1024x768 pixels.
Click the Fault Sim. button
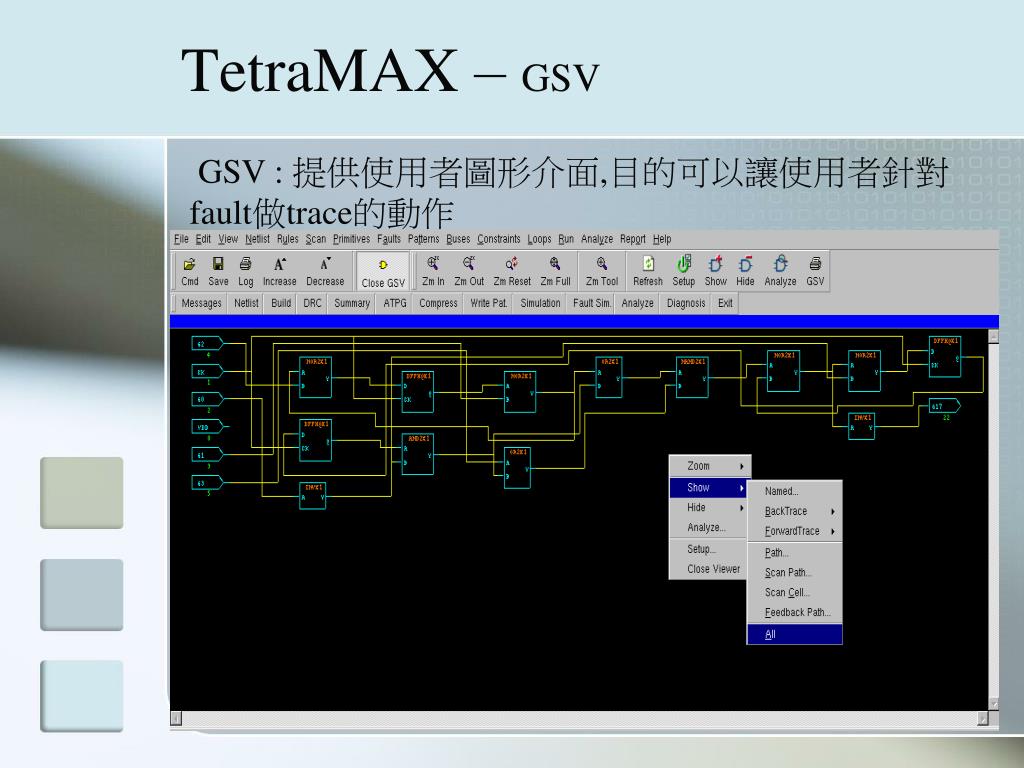pos(592,303)
